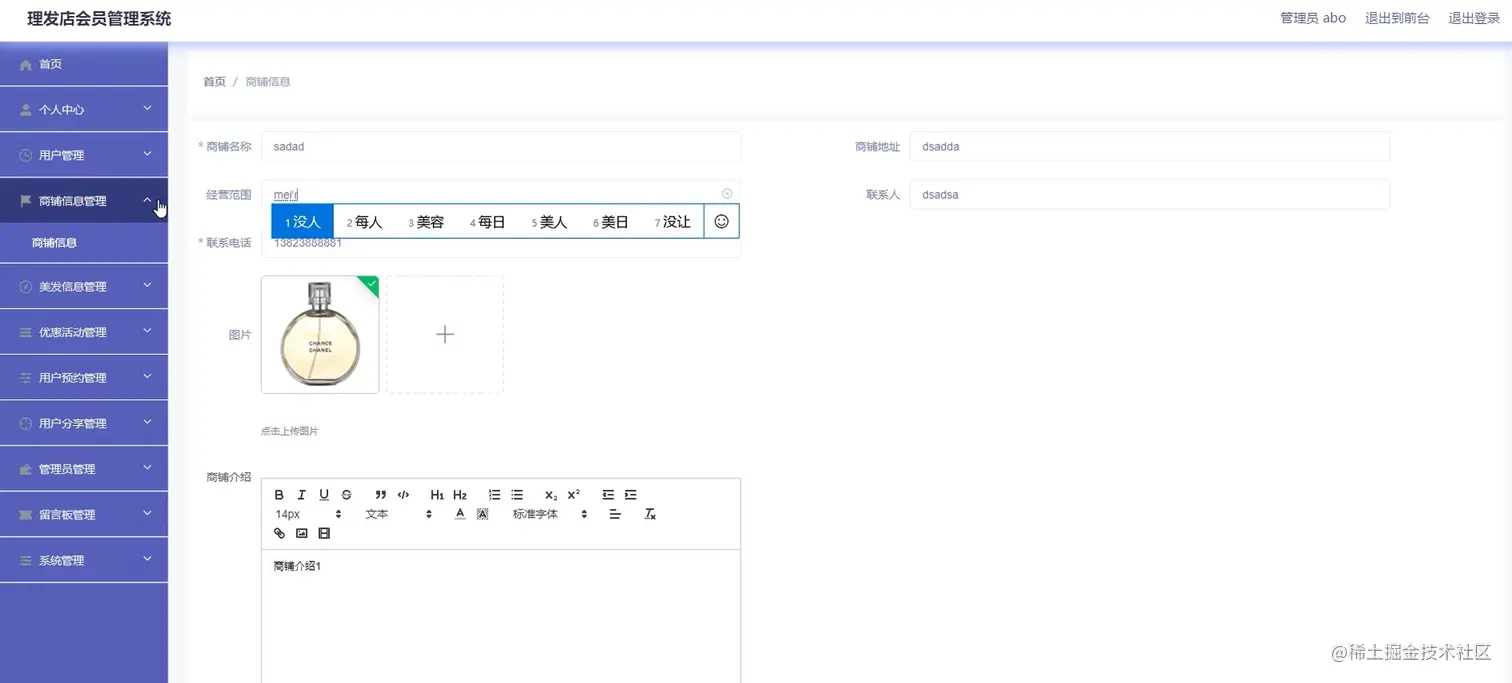Click 首页 in the breadcrumb

214,82
